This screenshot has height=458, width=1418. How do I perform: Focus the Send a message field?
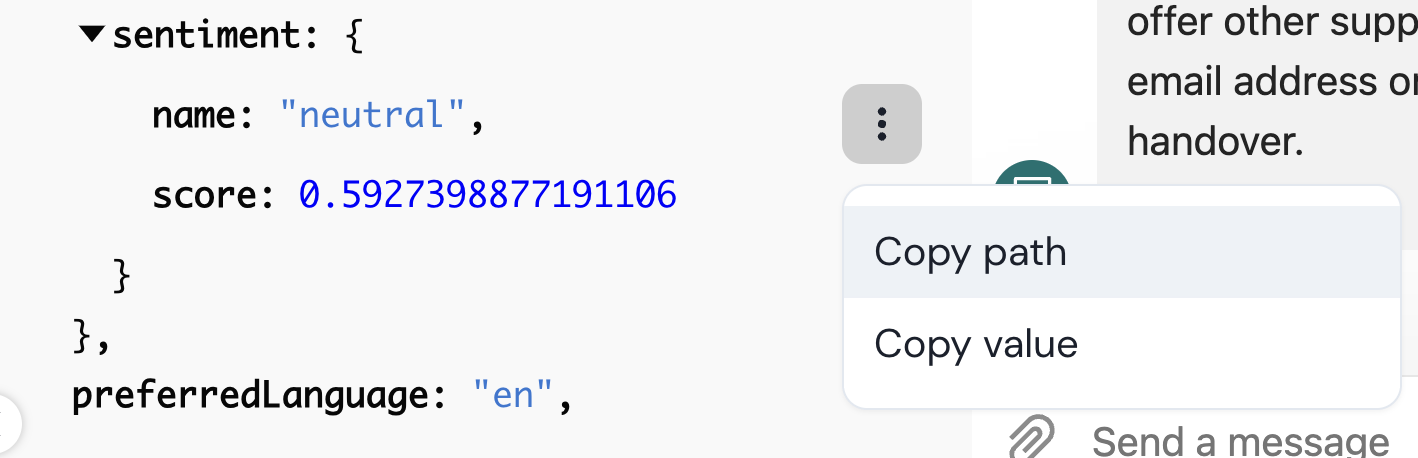(x=1240, y=440)
